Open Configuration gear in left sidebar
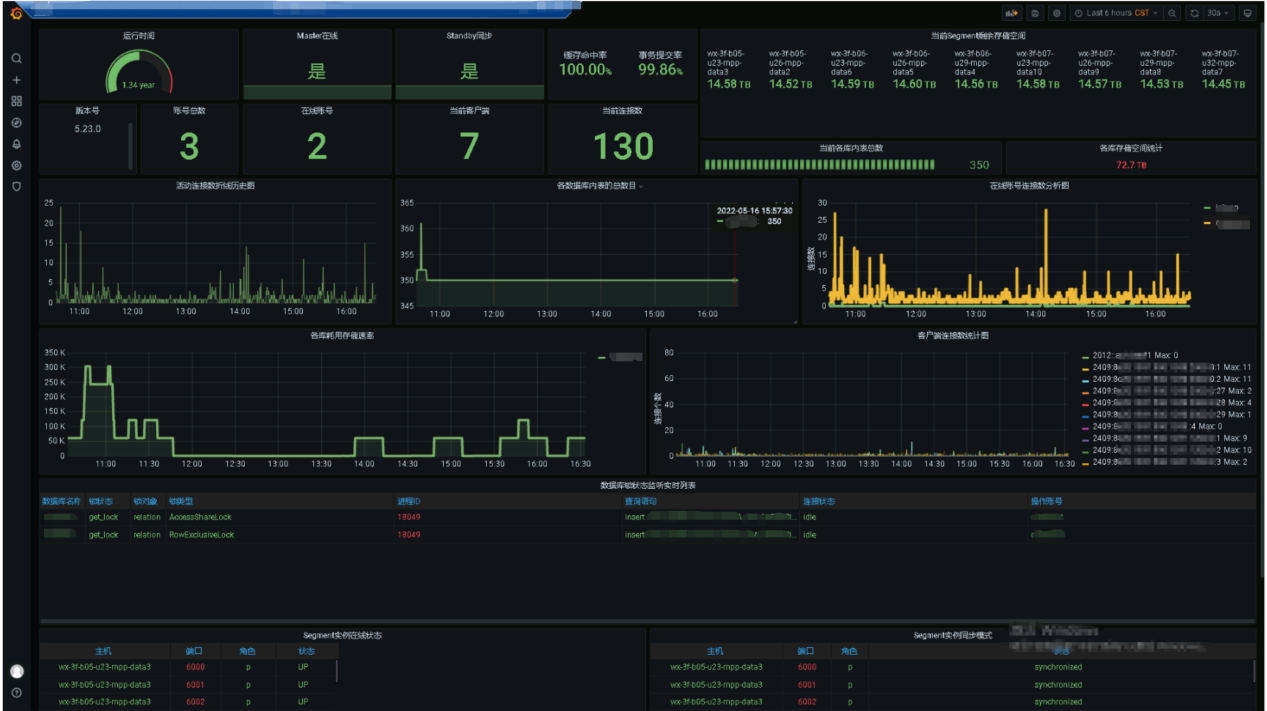Screen dimensions: 1267x711 coord(16,166)
